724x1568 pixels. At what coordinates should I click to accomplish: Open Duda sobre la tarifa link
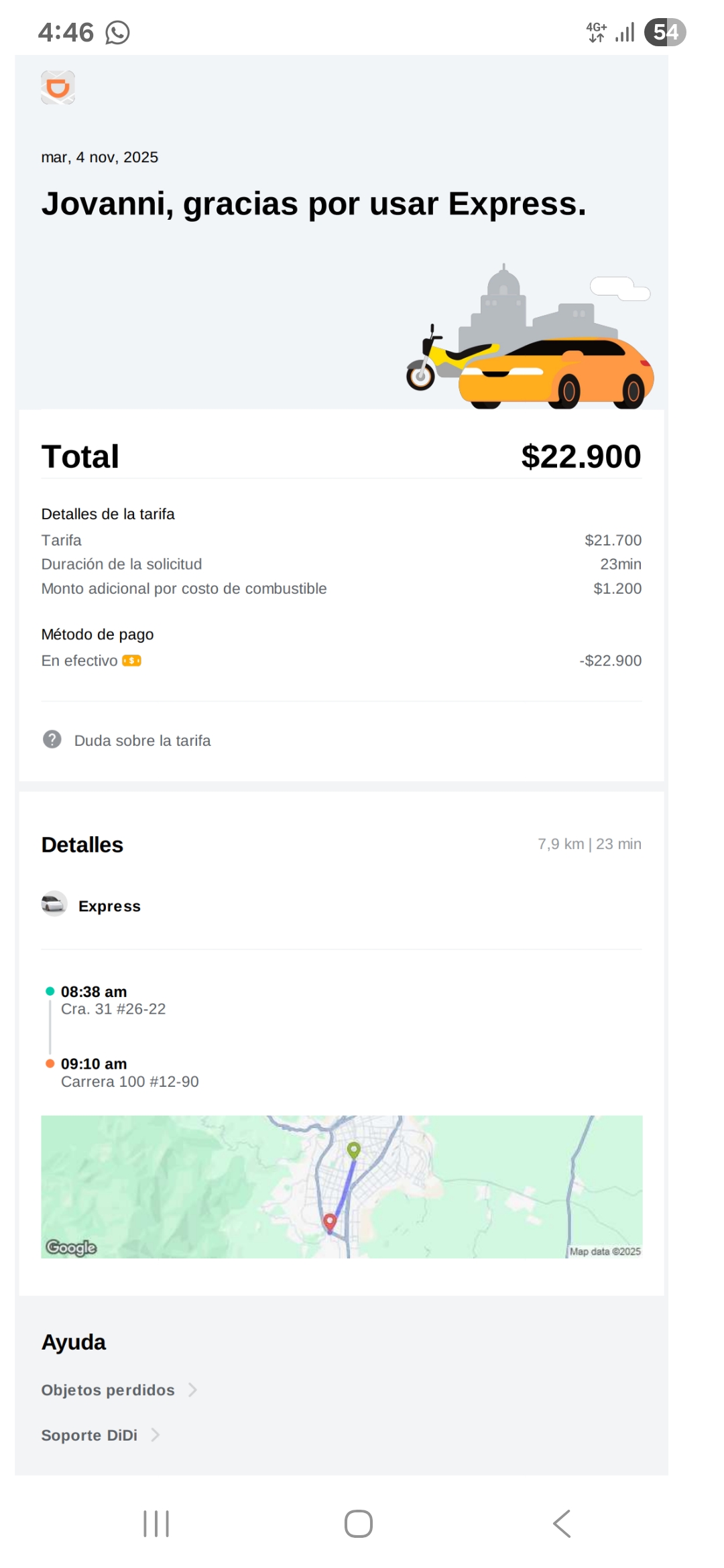pos(142,740)
